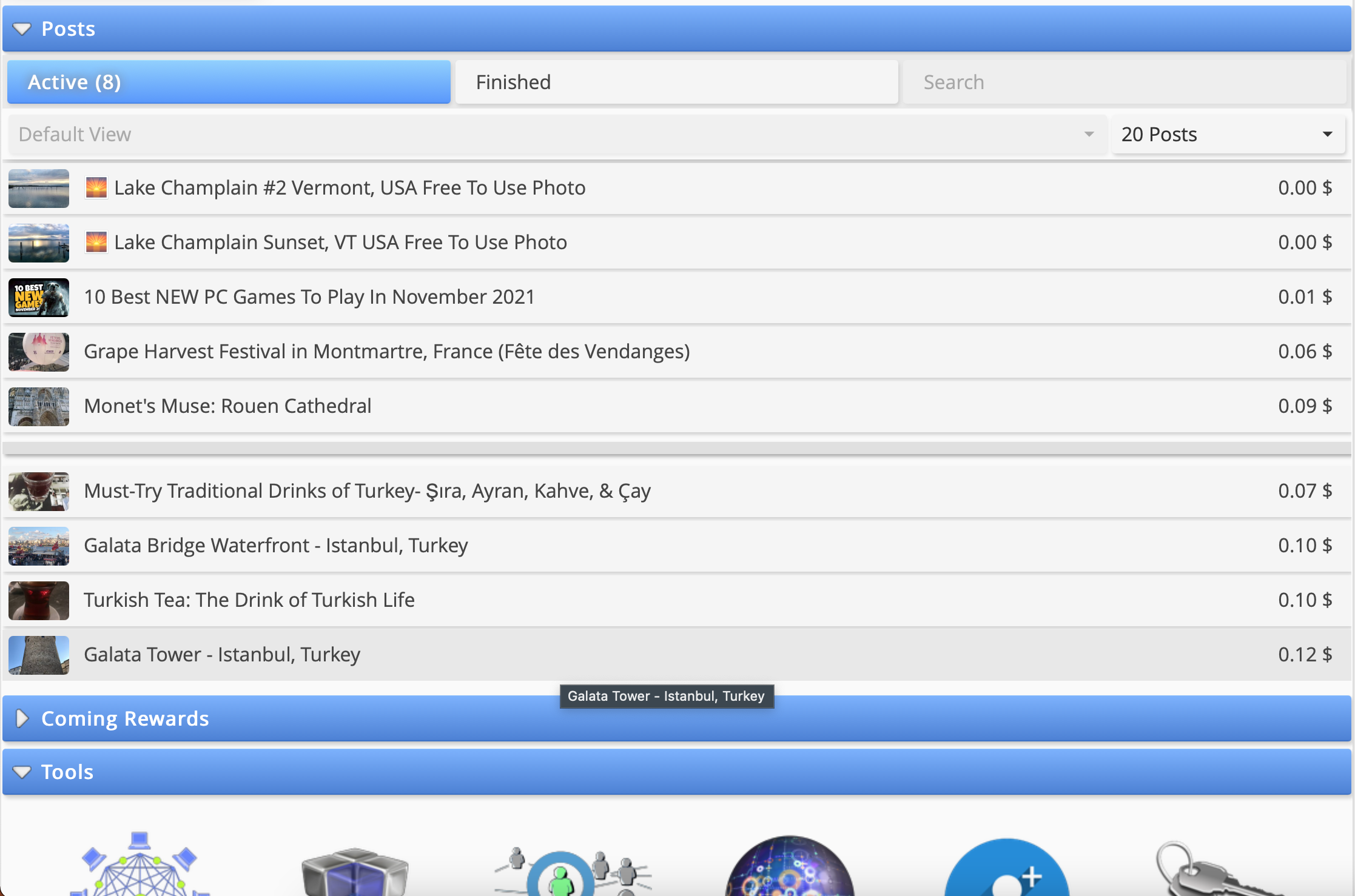Click the blue add-account tool icon
The width and height of the screenshot is (1355, 896).
click(x=1006, y=870)
